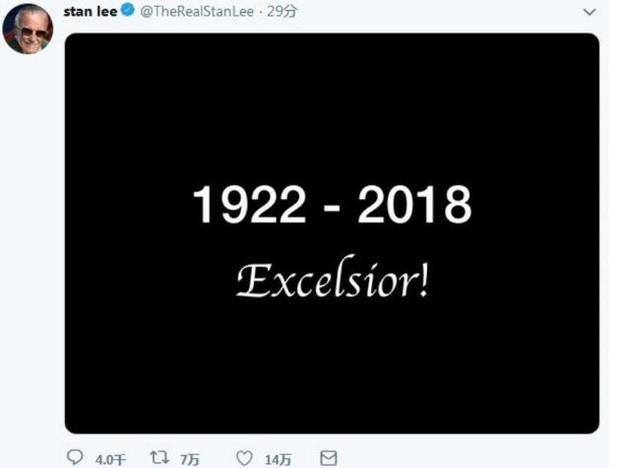Image resolution: width=630 pixels, height=468 pixels.
Task: Click the 7万 retweet count
Action: [189, 459]
